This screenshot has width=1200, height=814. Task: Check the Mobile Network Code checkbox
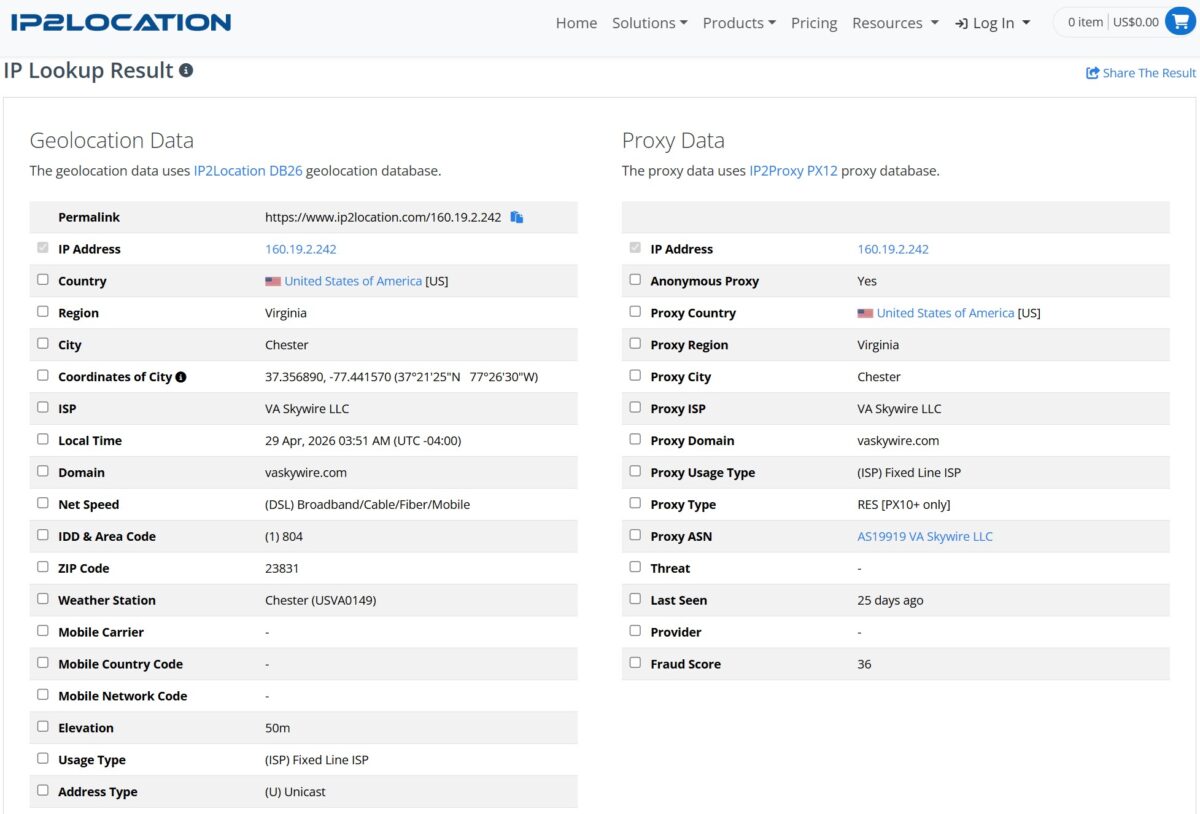point(43,695)
